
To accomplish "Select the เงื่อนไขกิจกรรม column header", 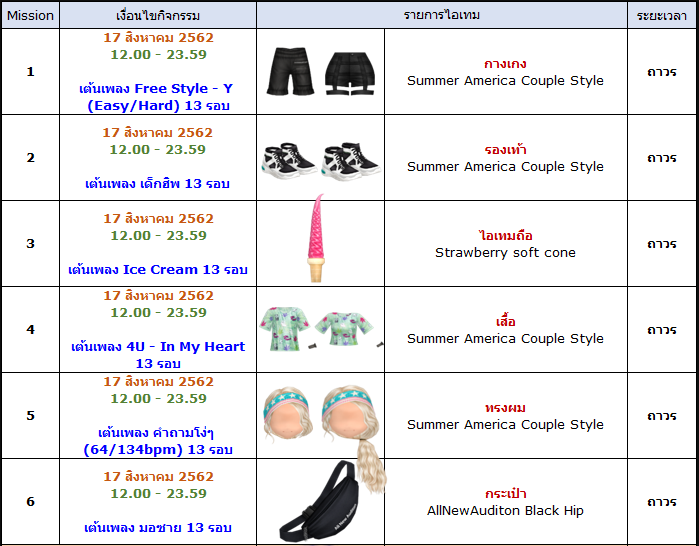I will coord(158,16).
